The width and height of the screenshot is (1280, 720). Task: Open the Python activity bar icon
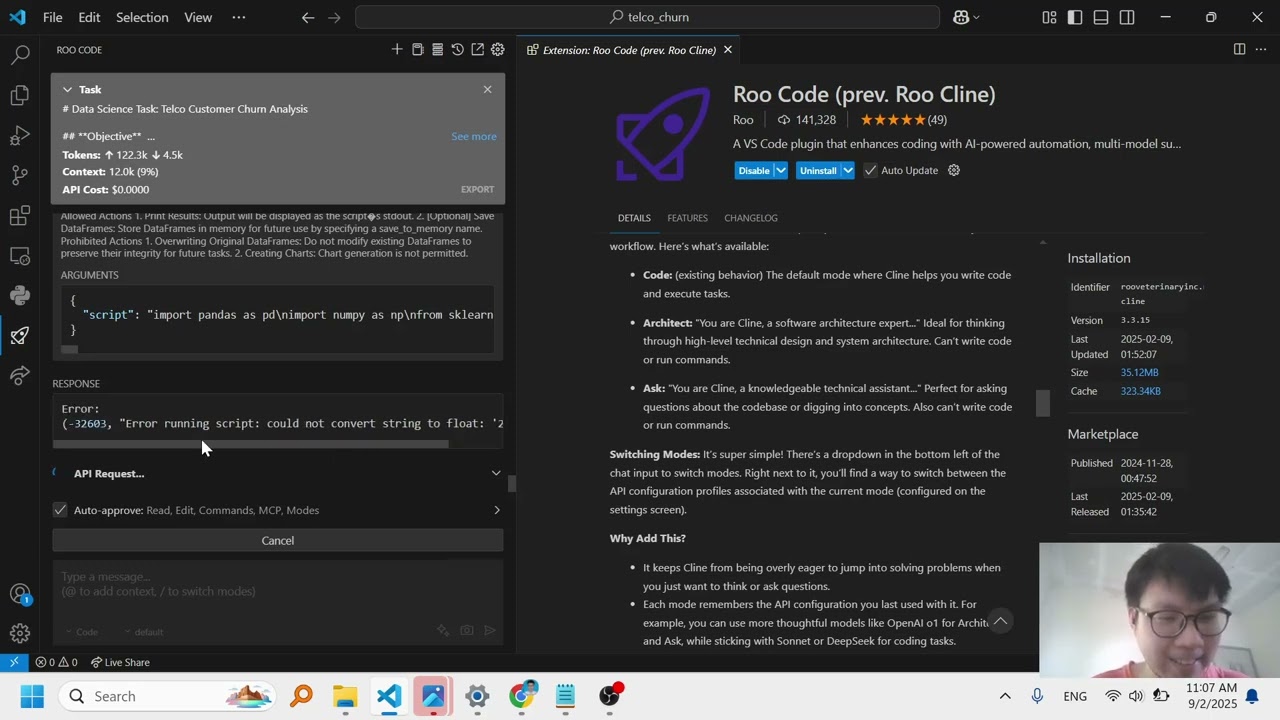pyautogui.click(x=20, y=296)
